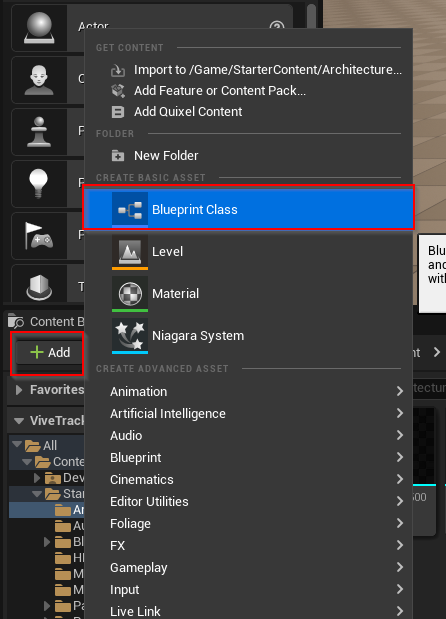
Task: Click the Import to Architecture icon
Action: [118, 70]
